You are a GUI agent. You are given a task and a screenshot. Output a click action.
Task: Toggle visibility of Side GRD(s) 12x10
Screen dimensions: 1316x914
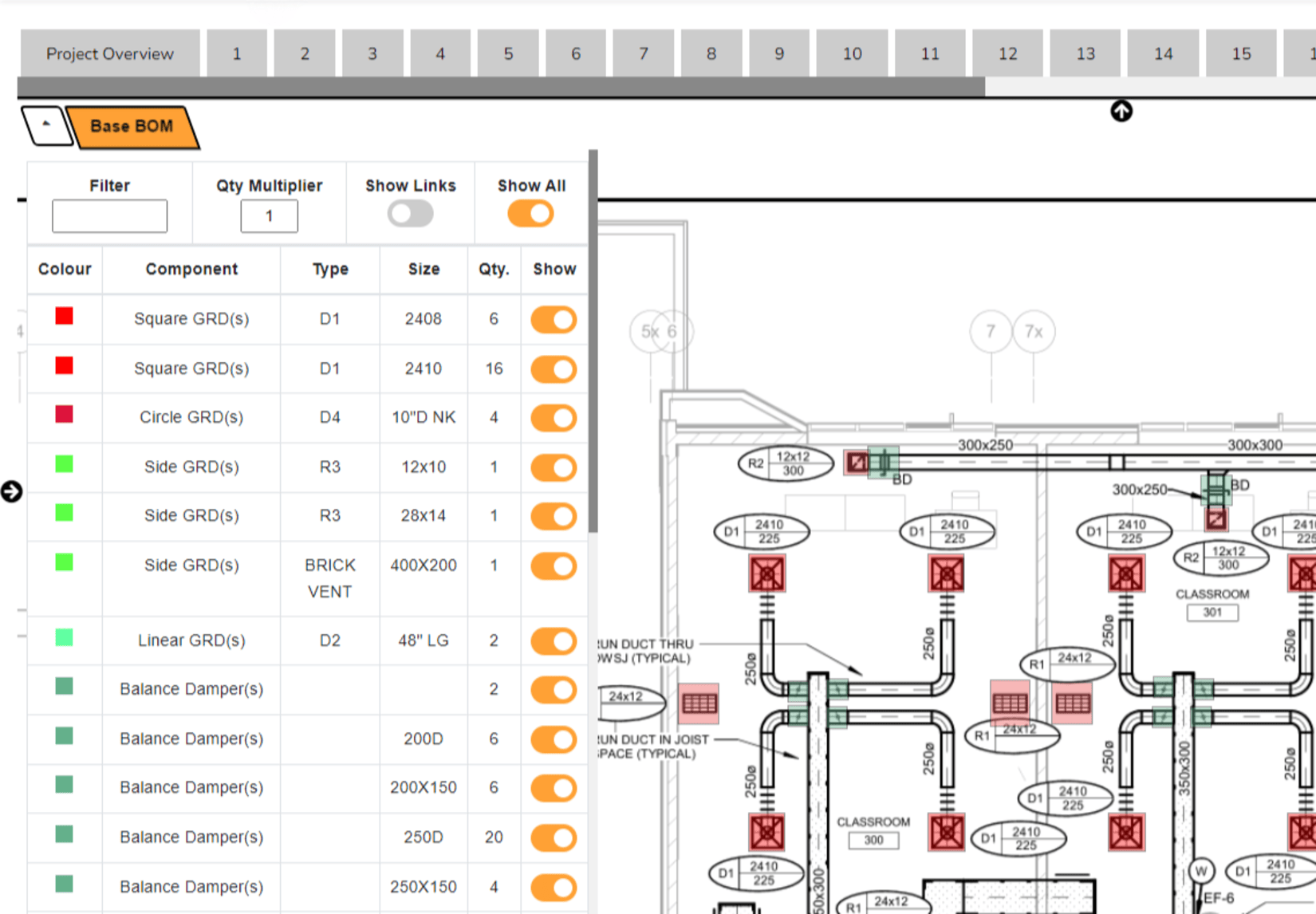coord(554,467)
